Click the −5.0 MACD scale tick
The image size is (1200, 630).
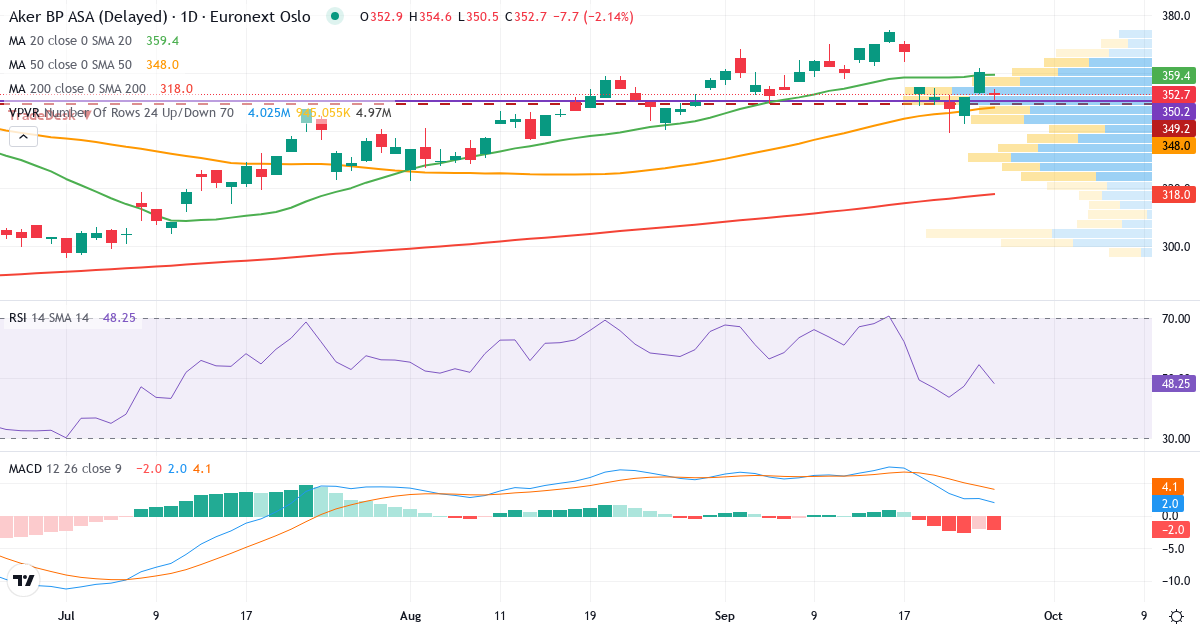point(1175,548)
